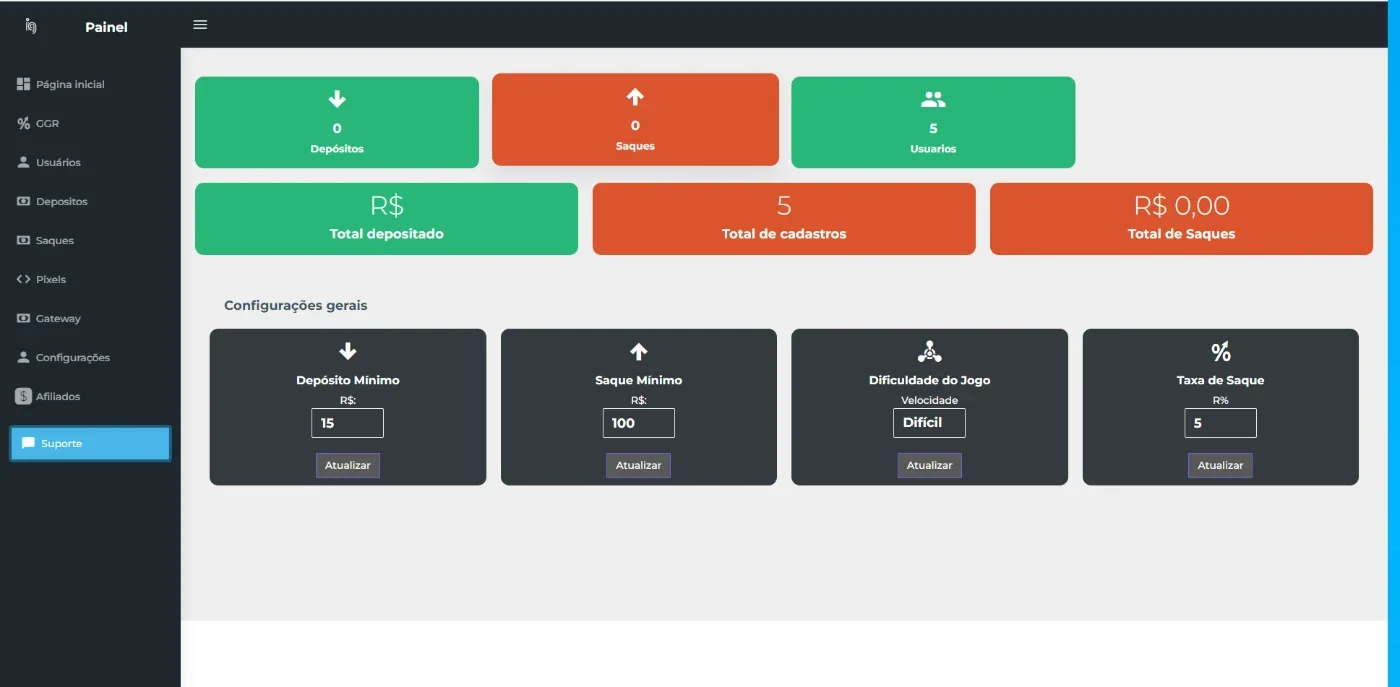
Task: Click the nodes icon above Dificuldade do Jogo
Action: (x=930, y=351)
